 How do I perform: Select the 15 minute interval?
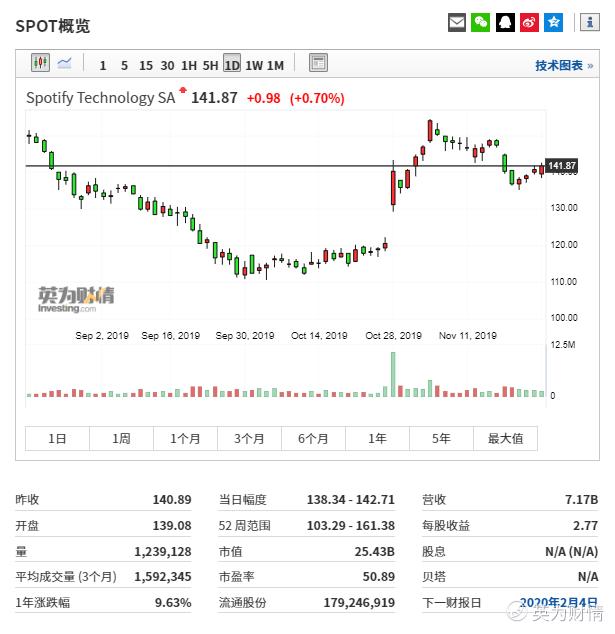tap(146, 66)
